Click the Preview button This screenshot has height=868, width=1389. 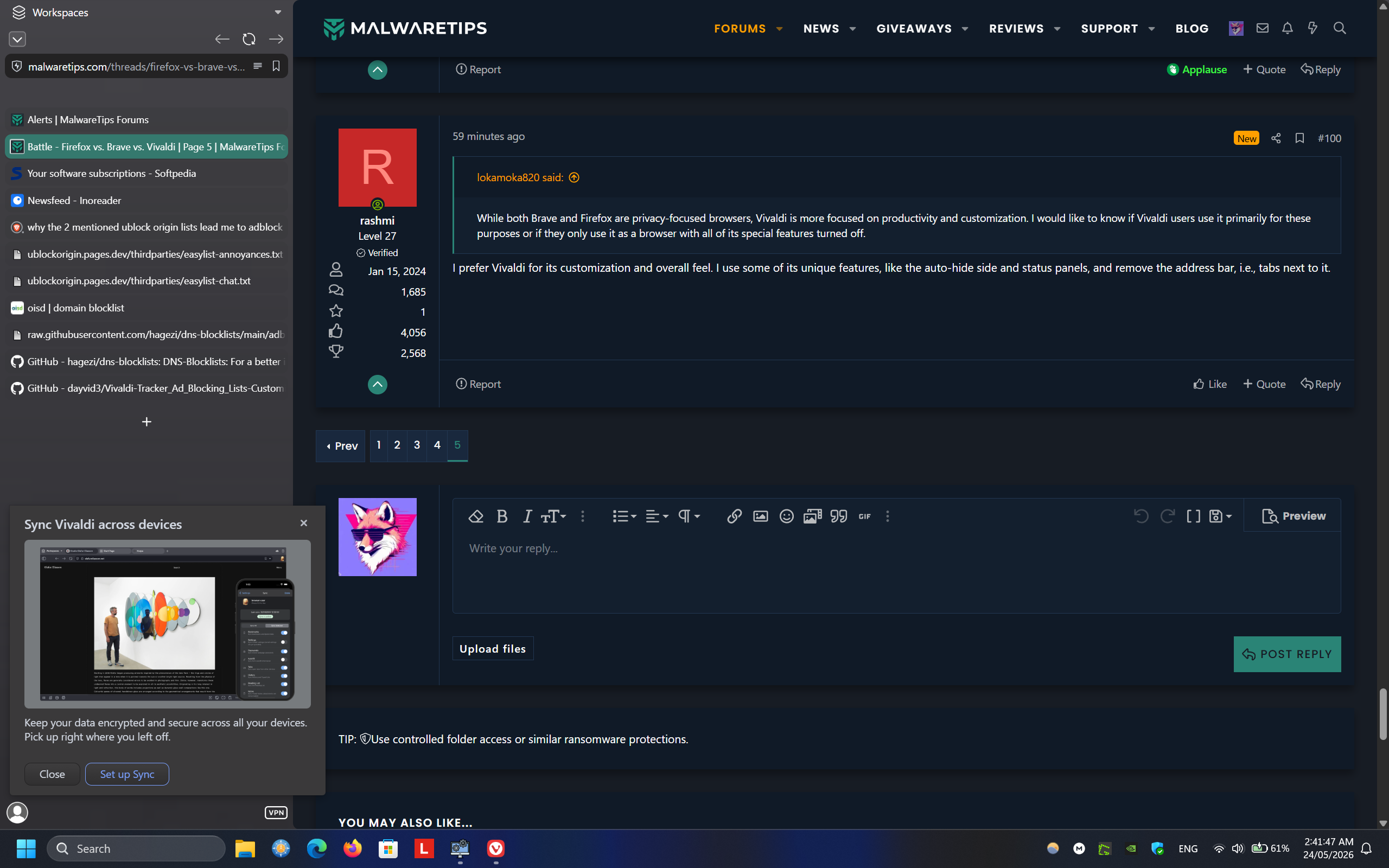1294,515
